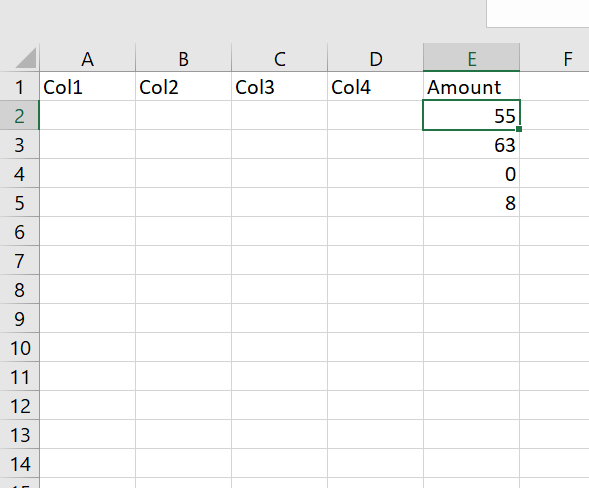Select row 4 header
Screen dimensions: 589x488
click(20, 173)
